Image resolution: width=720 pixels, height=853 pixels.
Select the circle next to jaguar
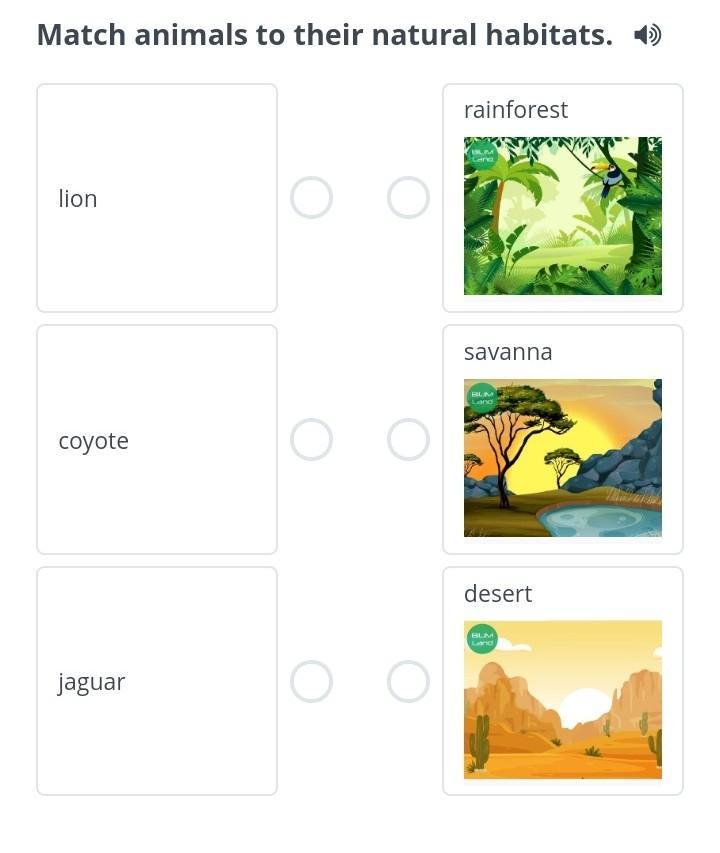coord(311,682)
